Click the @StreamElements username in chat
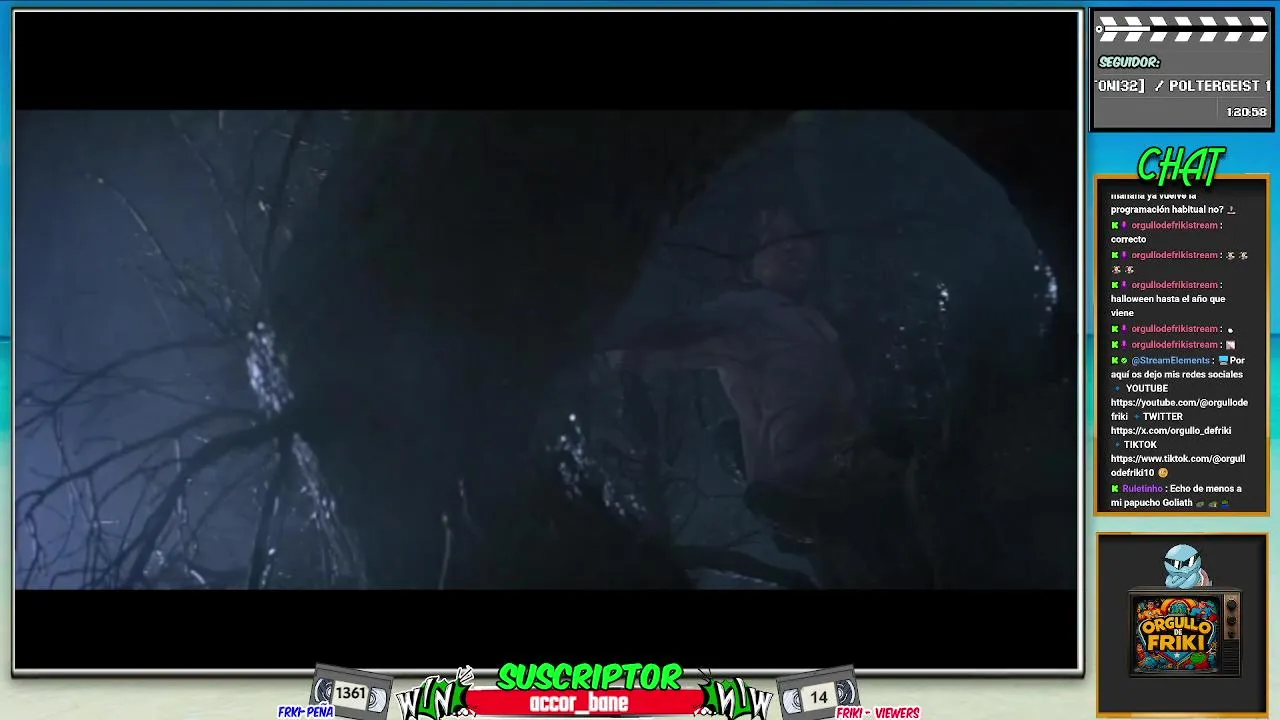 pyautogui.click(x=1170, y=360)
